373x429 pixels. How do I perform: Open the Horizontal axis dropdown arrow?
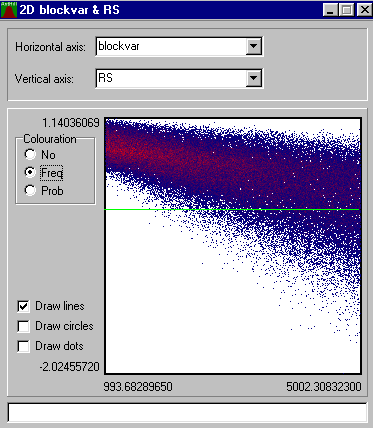[253, 46]
